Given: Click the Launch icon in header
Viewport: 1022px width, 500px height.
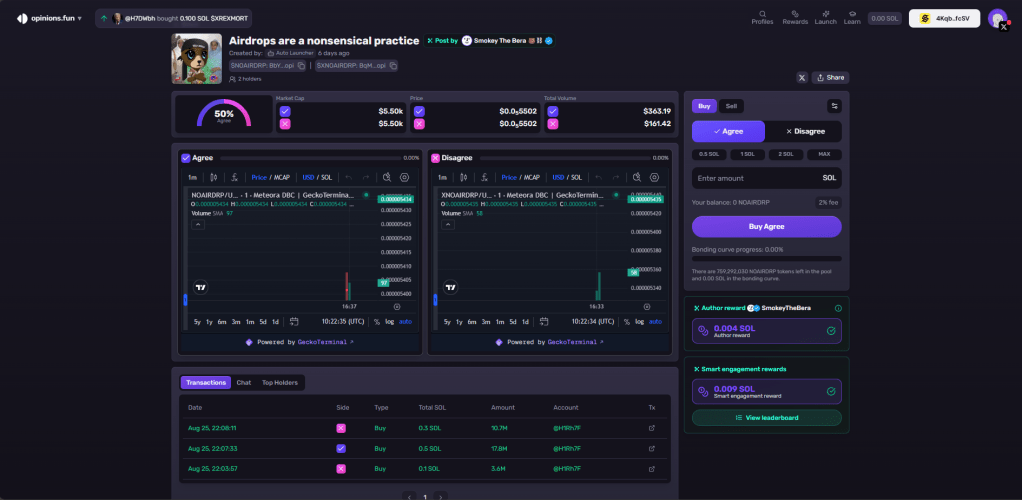Looking at the screenshot, I should coord(825,14).
